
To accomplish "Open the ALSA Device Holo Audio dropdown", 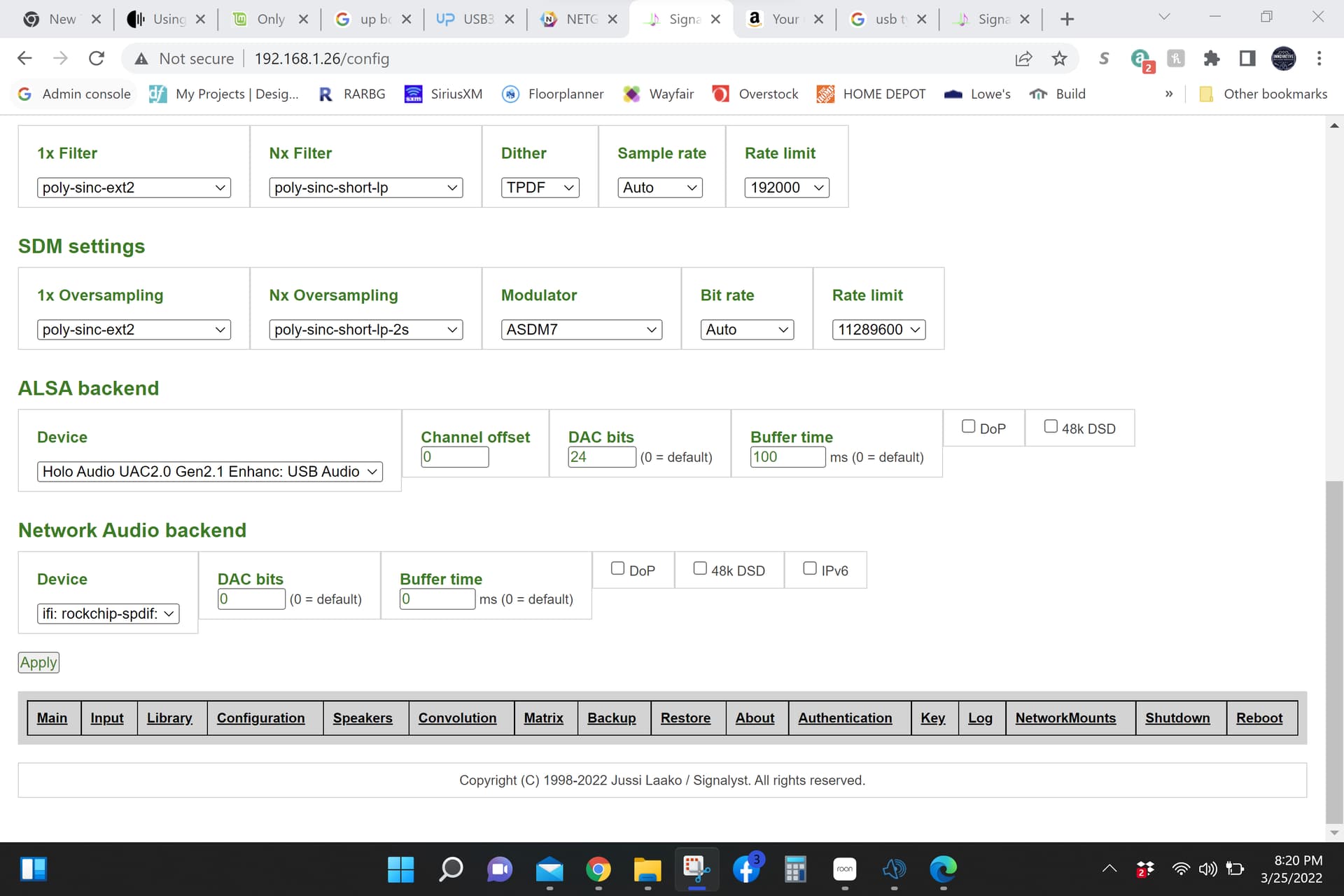I will [210, 472].
